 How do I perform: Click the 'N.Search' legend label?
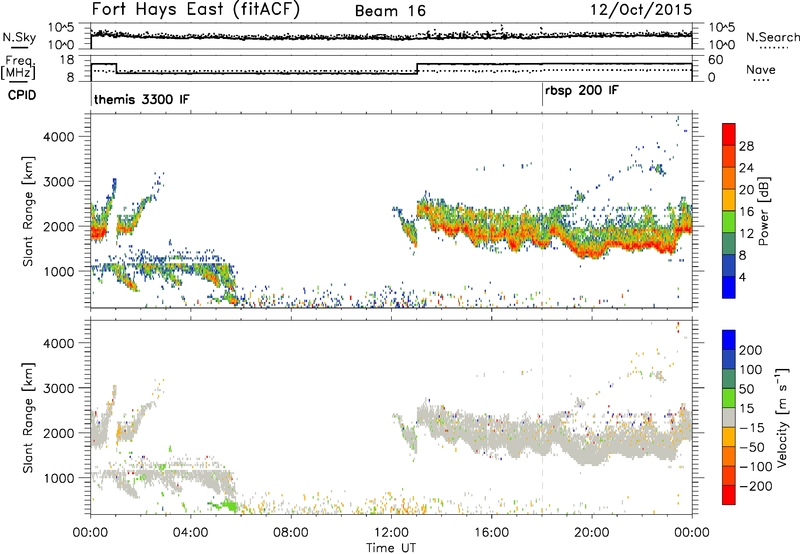pos(772,37)
